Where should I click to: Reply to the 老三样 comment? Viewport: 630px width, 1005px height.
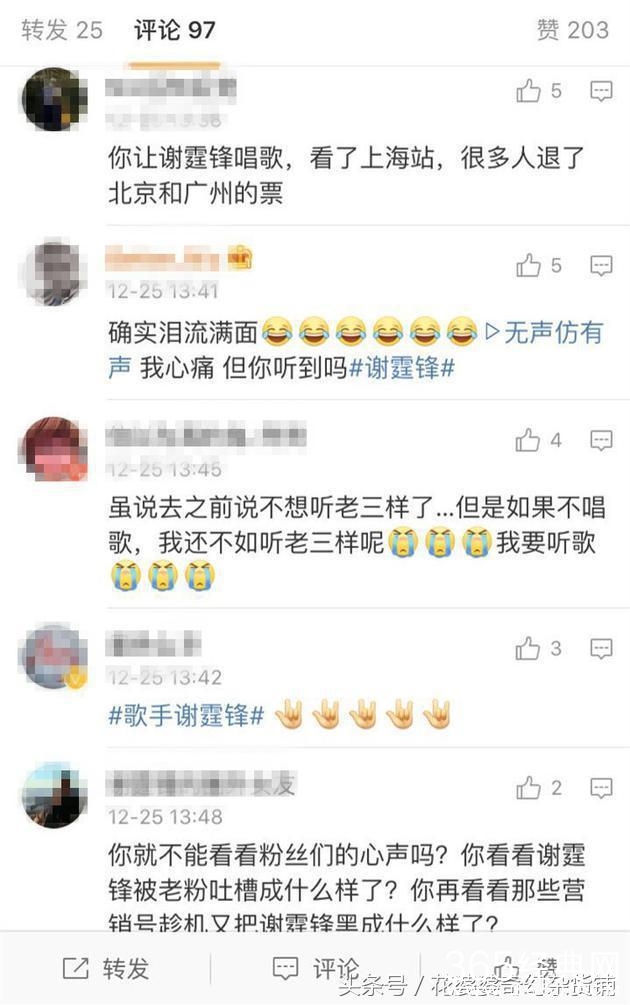click(x=601, y=440)
